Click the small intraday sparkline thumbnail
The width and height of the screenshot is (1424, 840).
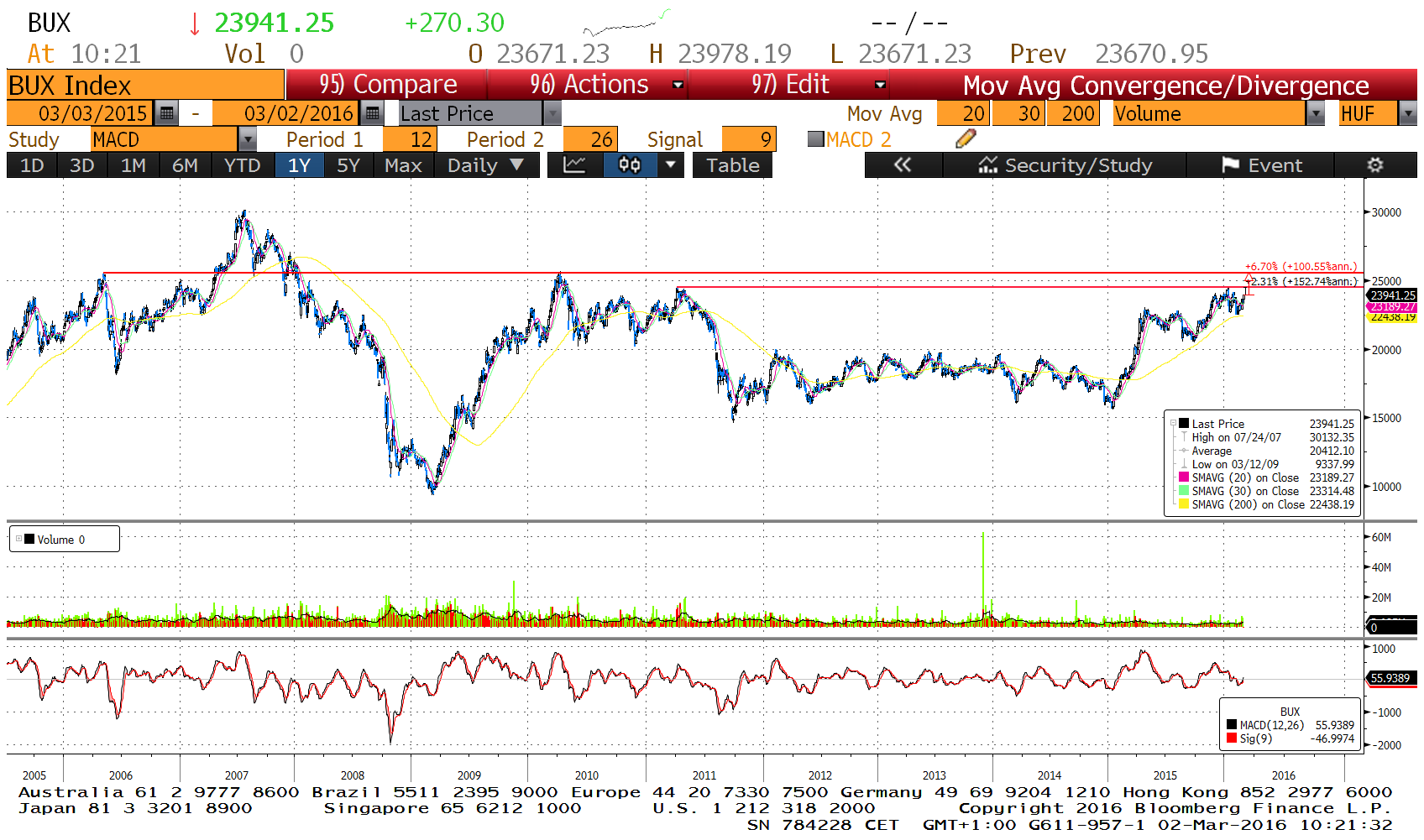point(626,23)
